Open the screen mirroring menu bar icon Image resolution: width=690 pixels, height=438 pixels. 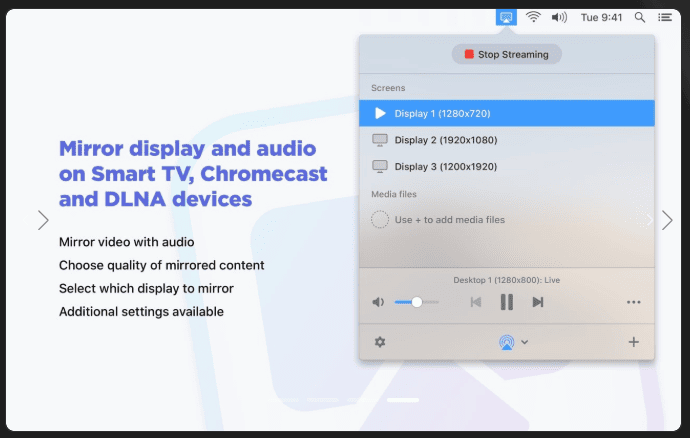pos(506,18)
